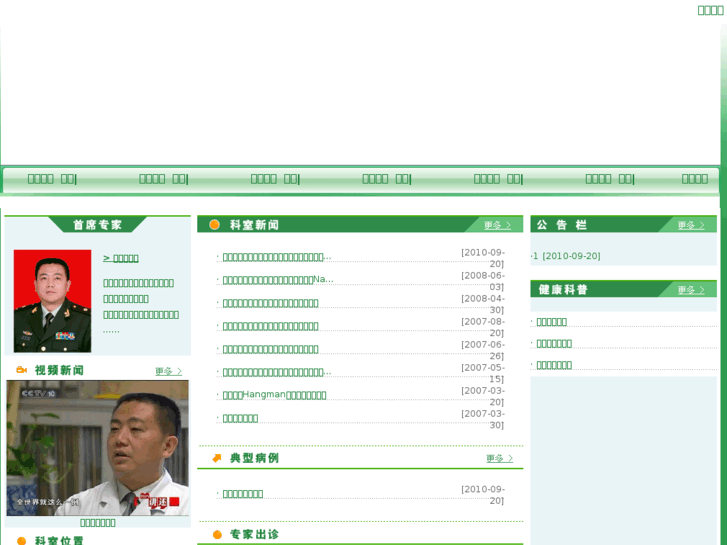Click the link at the page's top-right corner
Viewport: 727px width, 545px height.
pos(710,10)
